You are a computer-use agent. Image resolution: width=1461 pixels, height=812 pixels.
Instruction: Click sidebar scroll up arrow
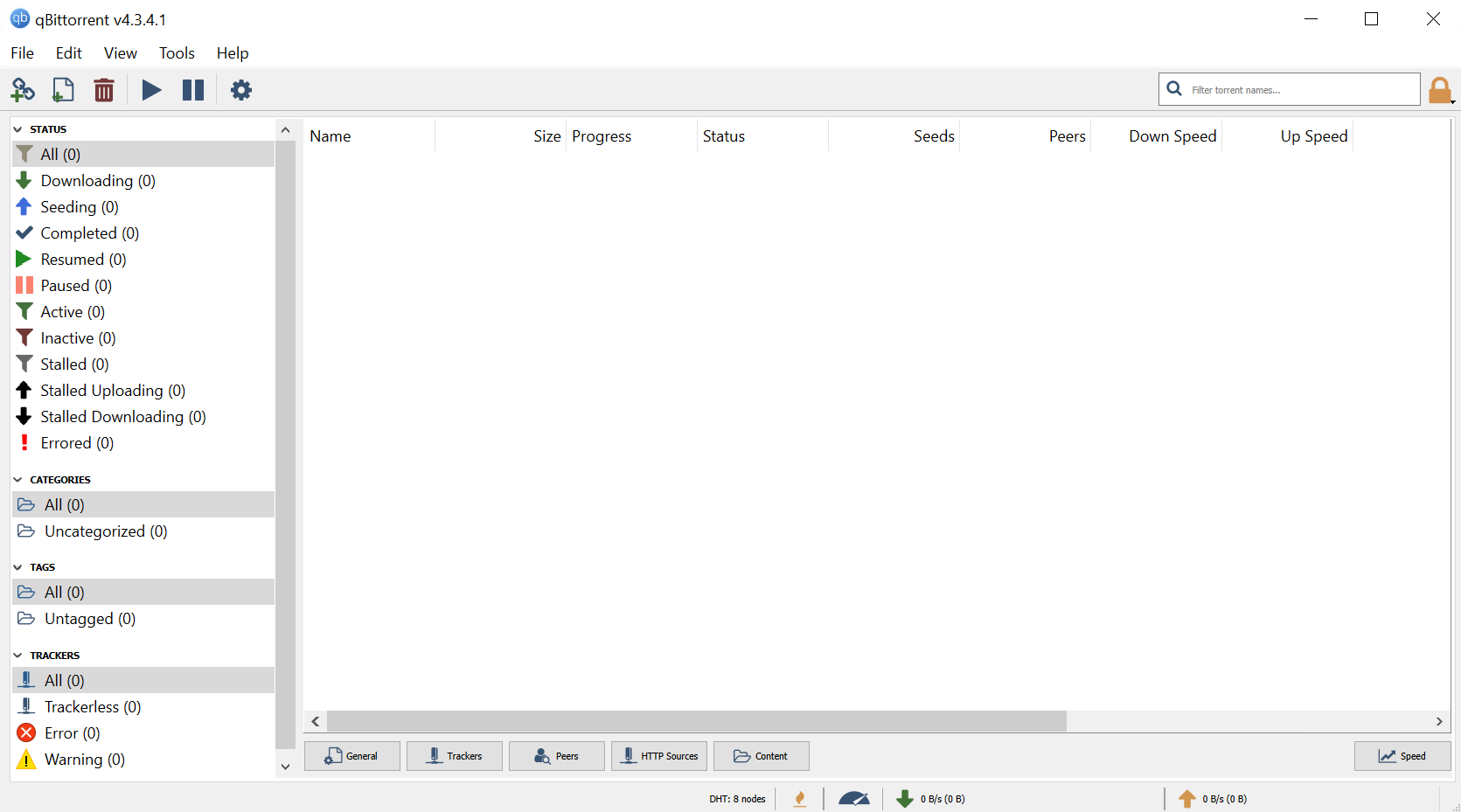click(x=285, y=129)
